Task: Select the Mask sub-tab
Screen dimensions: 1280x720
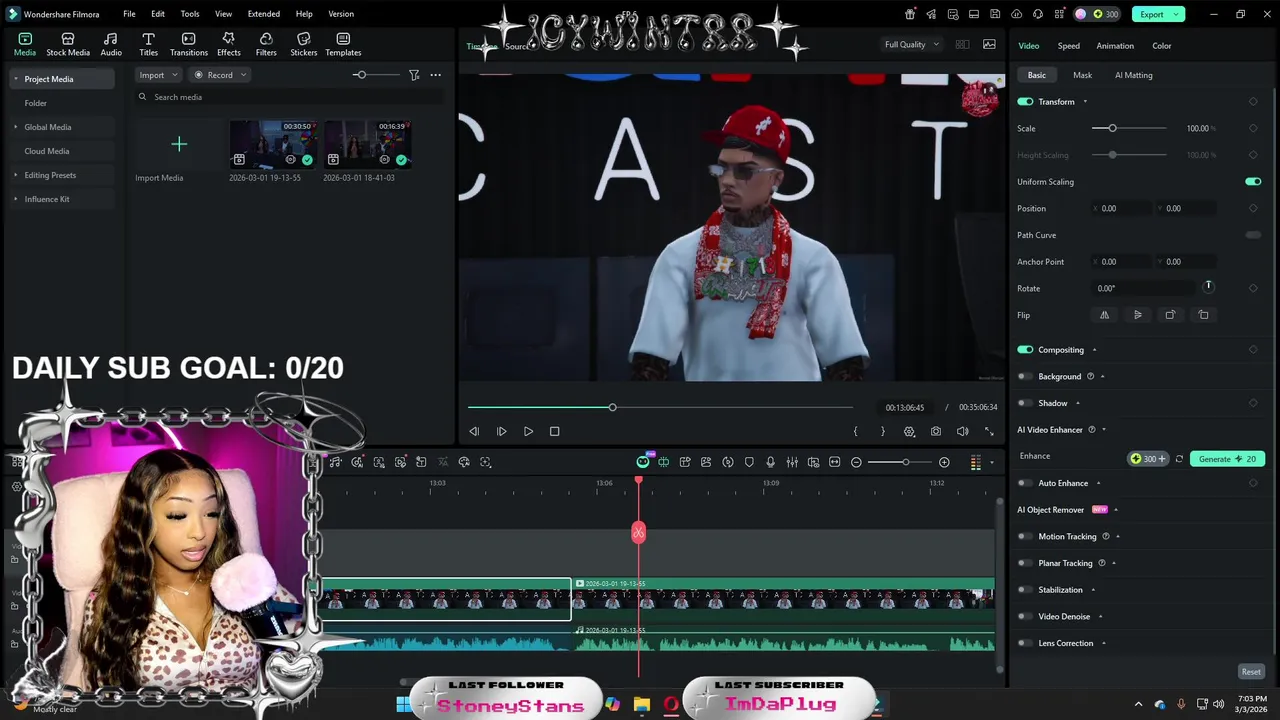Action: pos(1082,75)
